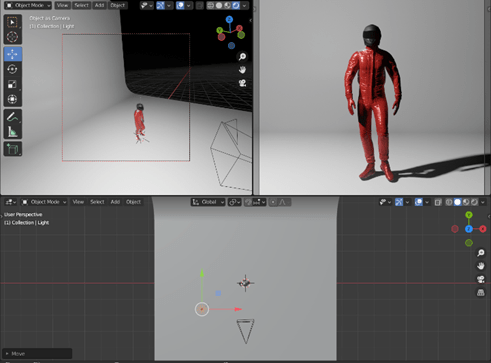Click negative Y green circle in bottom gizmo

(x=469, y=243)
